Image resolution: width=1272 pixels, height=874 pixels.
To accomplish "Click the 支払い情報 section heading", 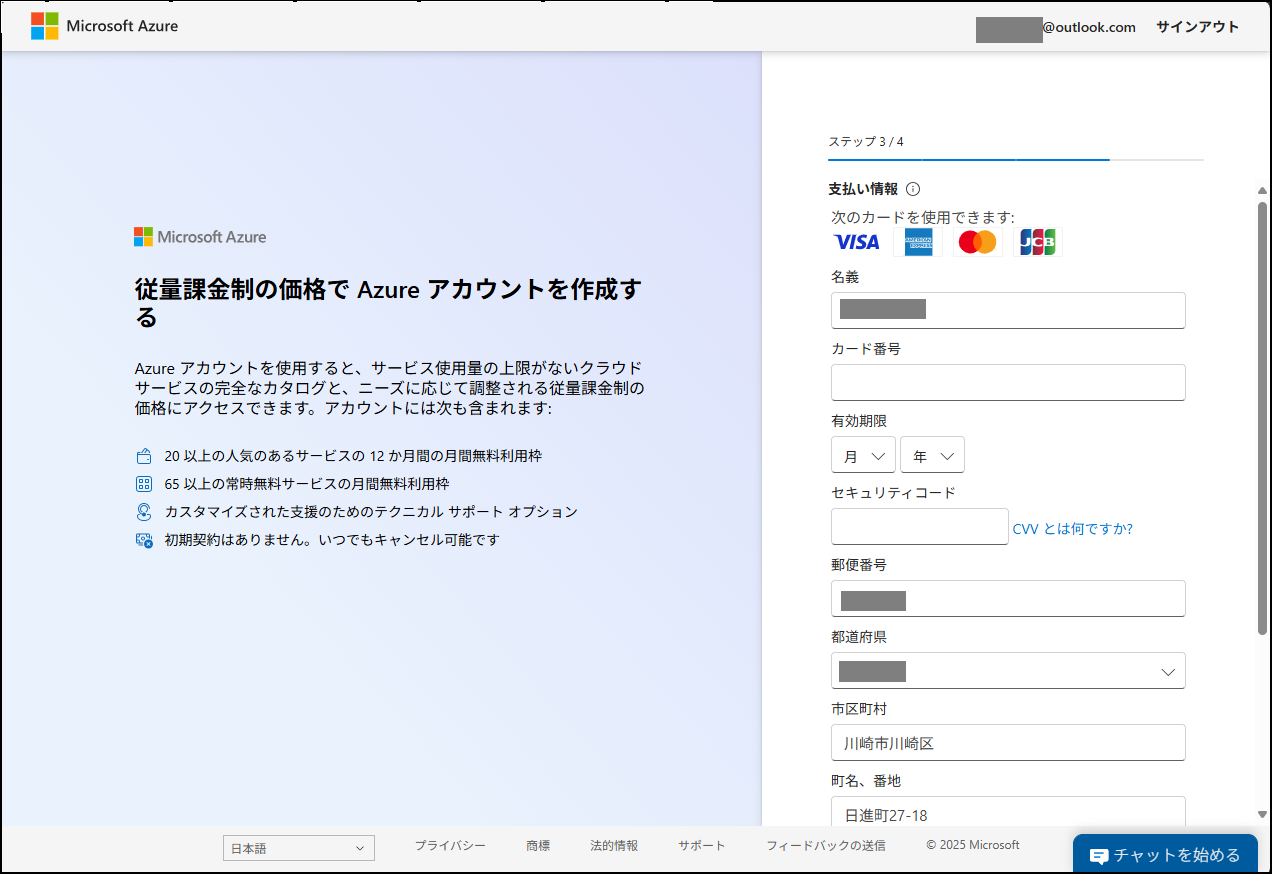I will [x=863, y=189].
